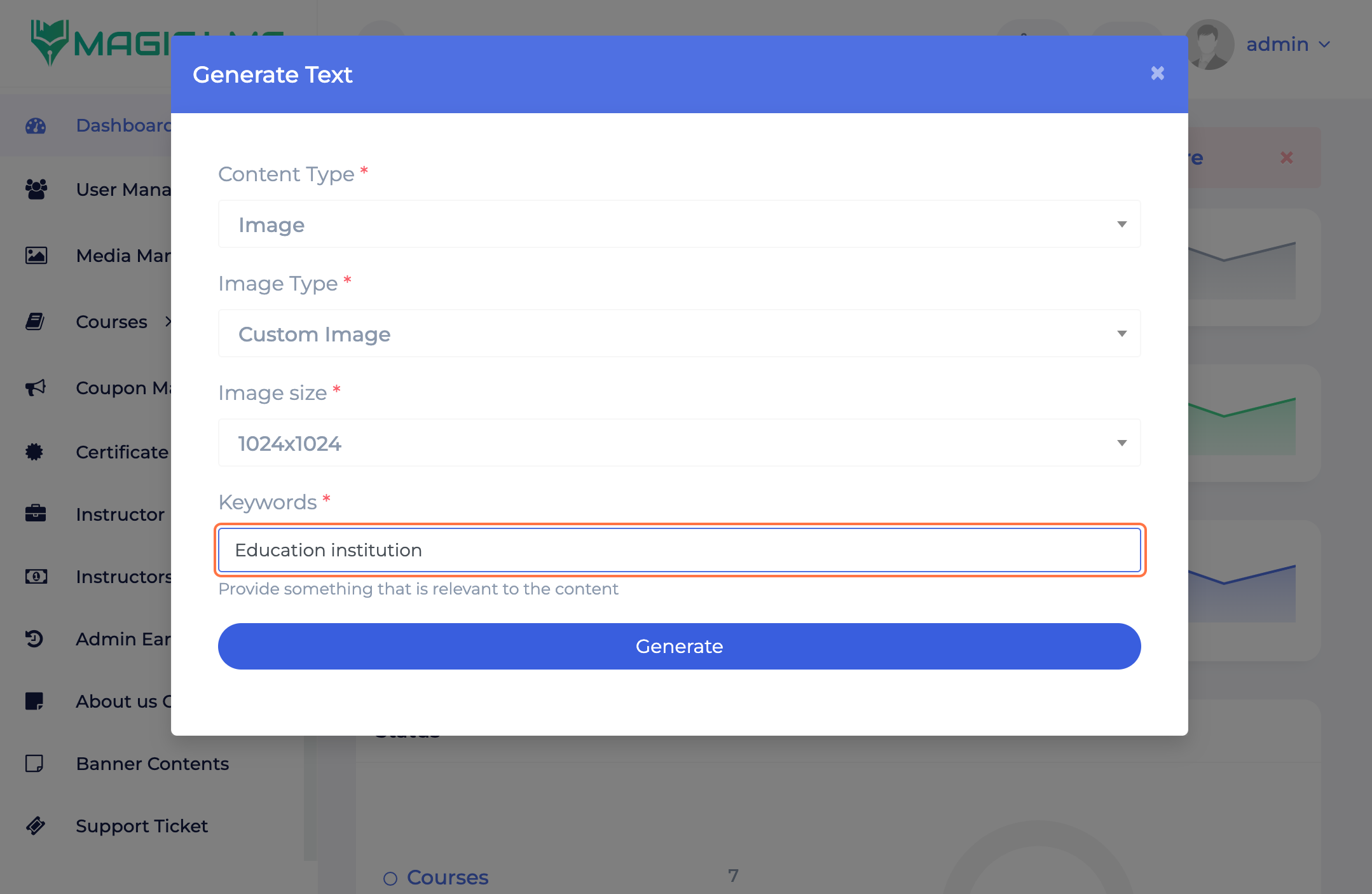Image resolution: width=1372 pixels, height=894 pixels.
Task: Open Support Ticket in the sidebar
Action: tap(142, 826)
